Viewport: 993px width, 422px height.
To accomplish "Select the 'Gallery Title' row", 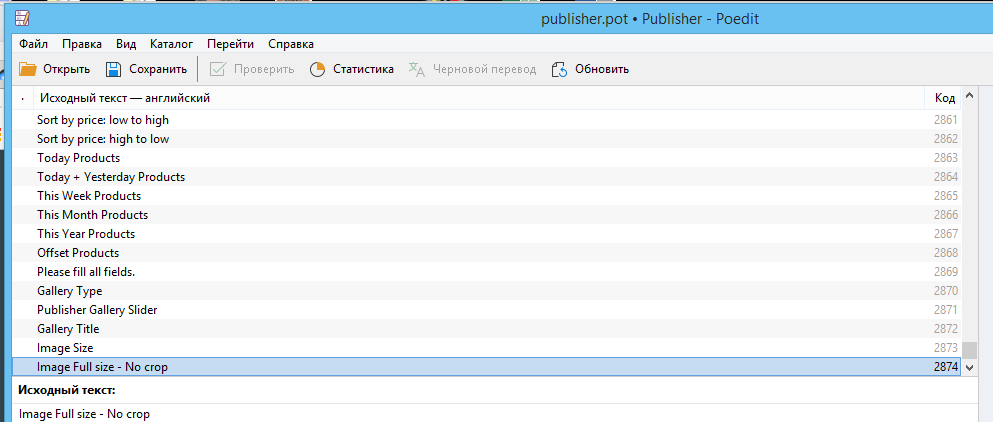I will click(x=486, y=329).
